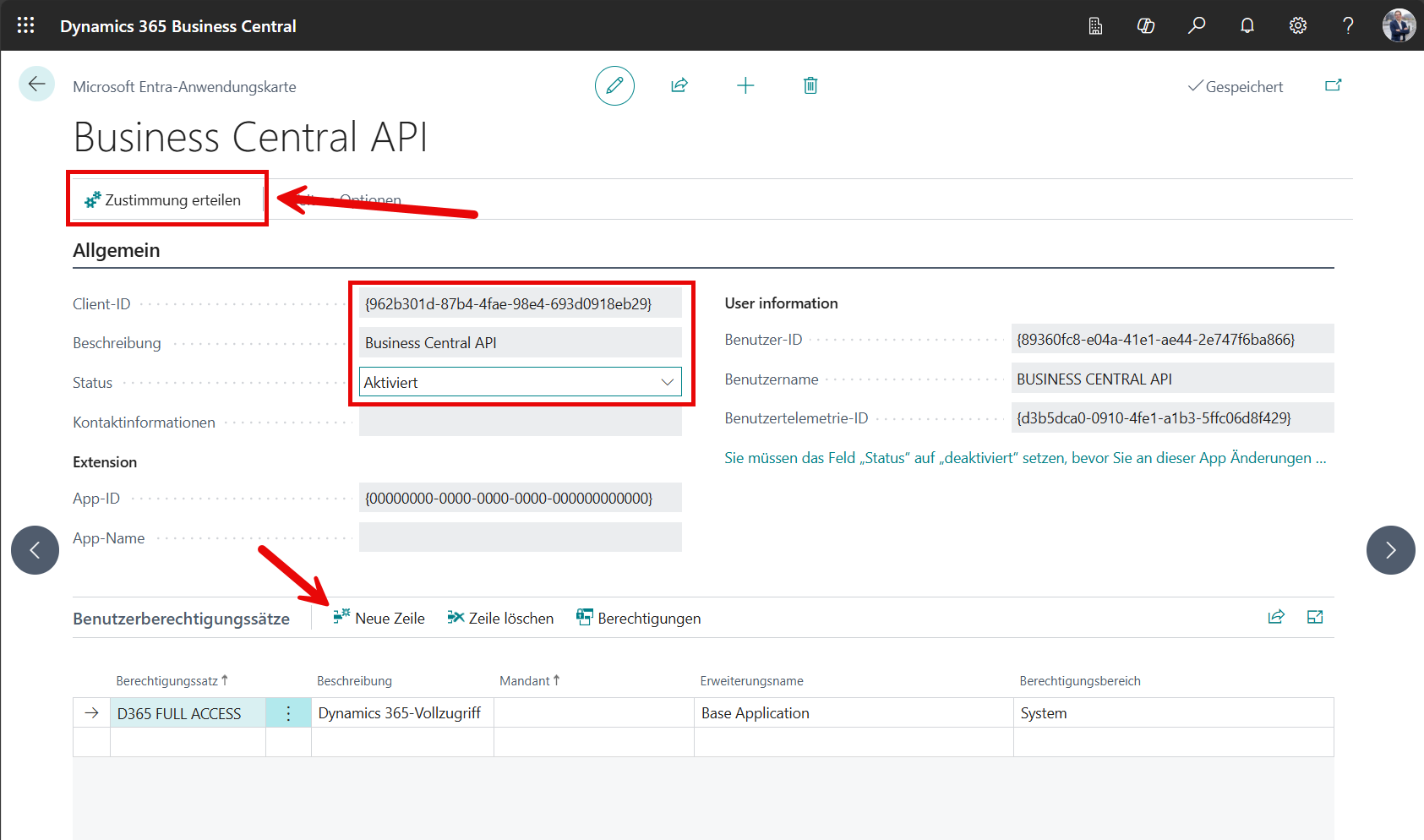
Task: Sort by the Mandant column header
Action: pos(529,681)
